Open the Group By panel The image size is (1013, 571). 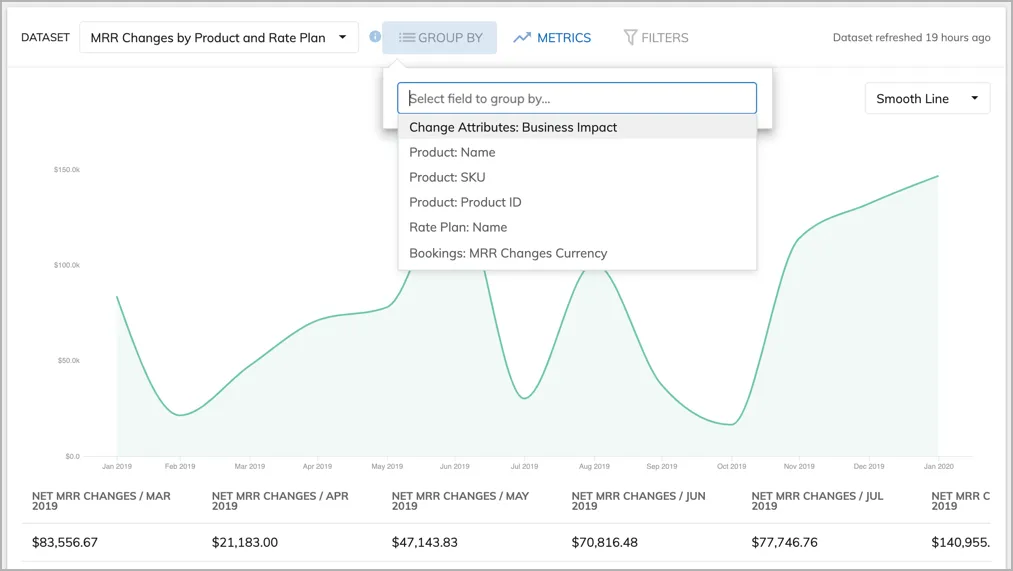439,37
